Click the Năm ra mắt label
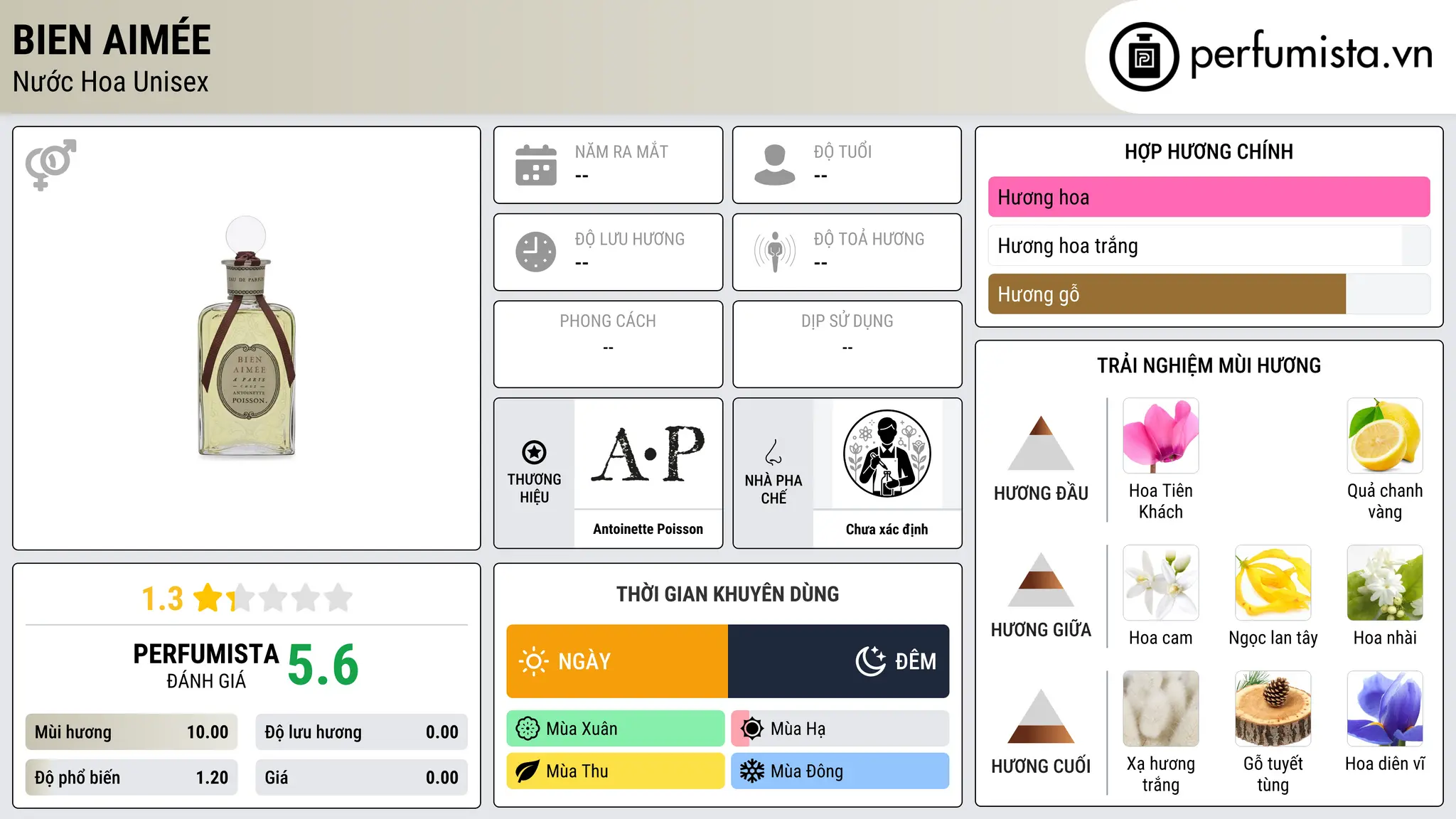This screenshot has height=819, width=1456. [621, 151]
